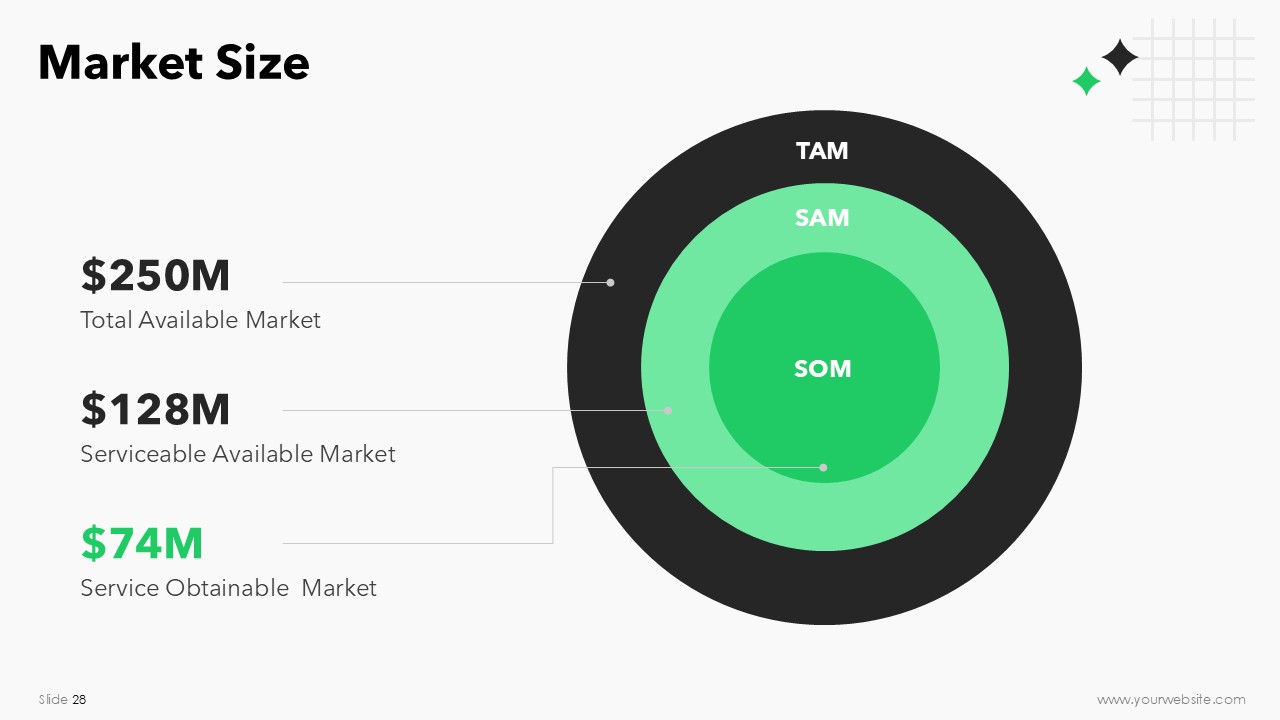Click the SAM label in middle ring

pos(822,218)
